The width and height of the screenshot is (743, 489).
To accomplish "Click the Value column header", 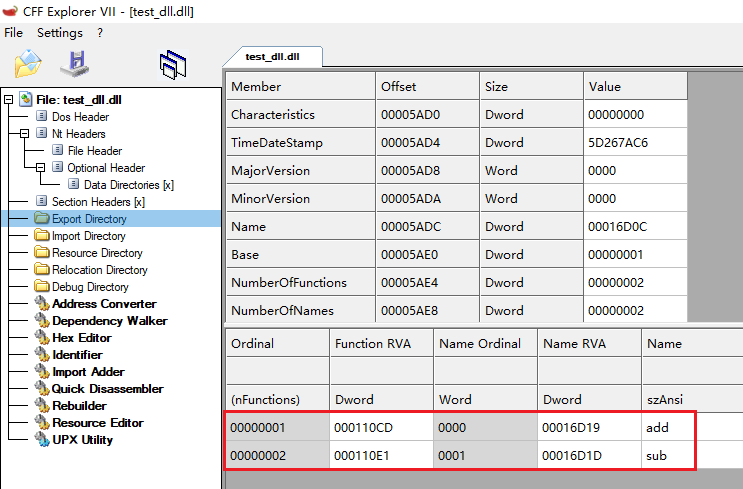I will (x=635, y=86).
